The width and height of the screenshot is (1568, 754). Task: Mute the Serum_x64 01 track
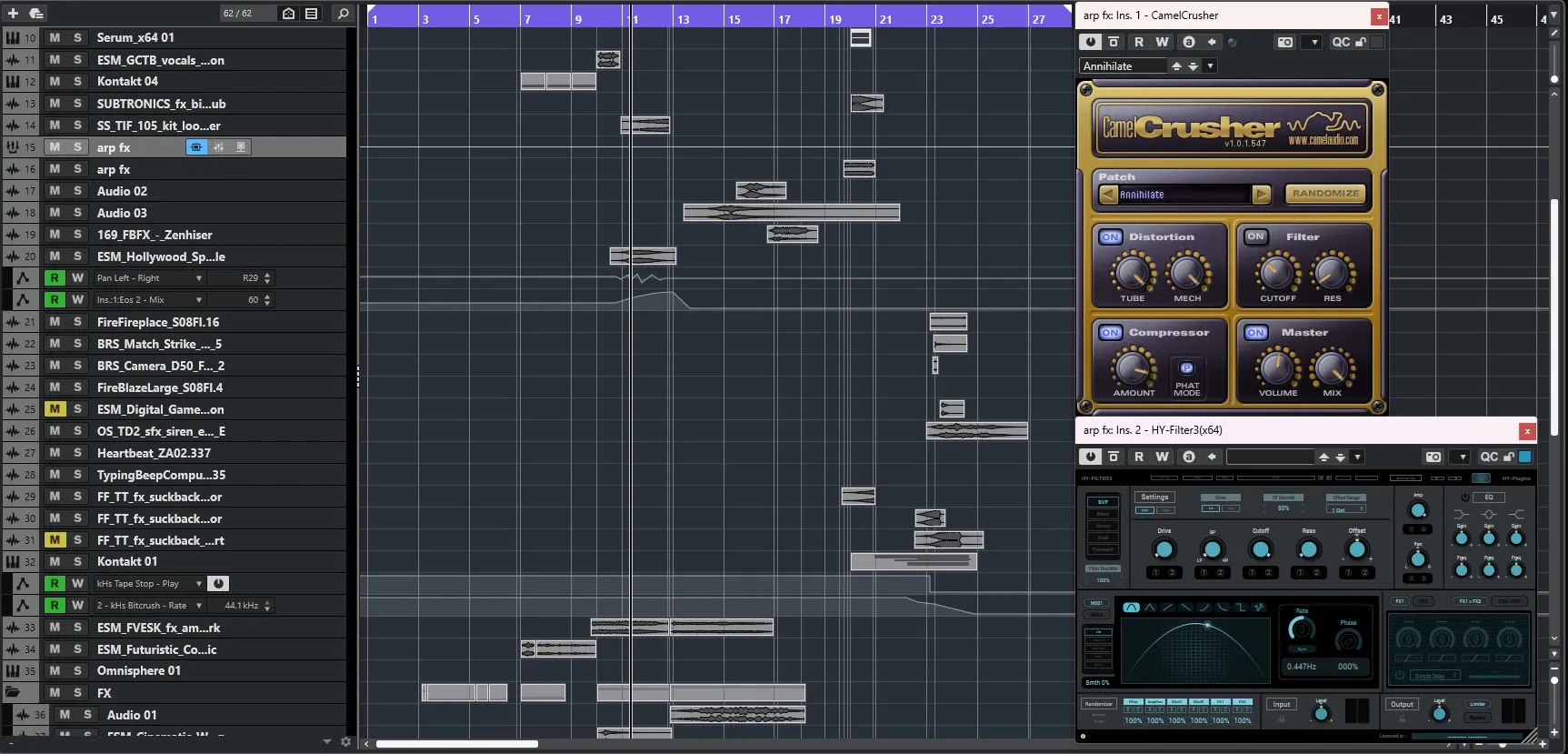tap(55, 37)
